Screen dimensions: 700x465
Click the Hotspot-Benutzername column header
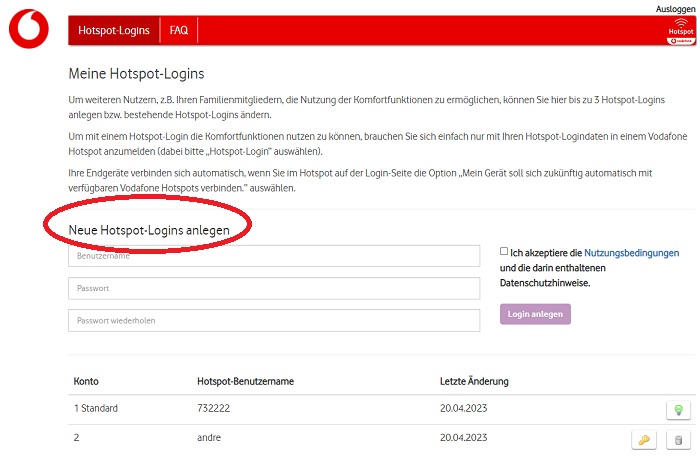(x=246, y=382)
